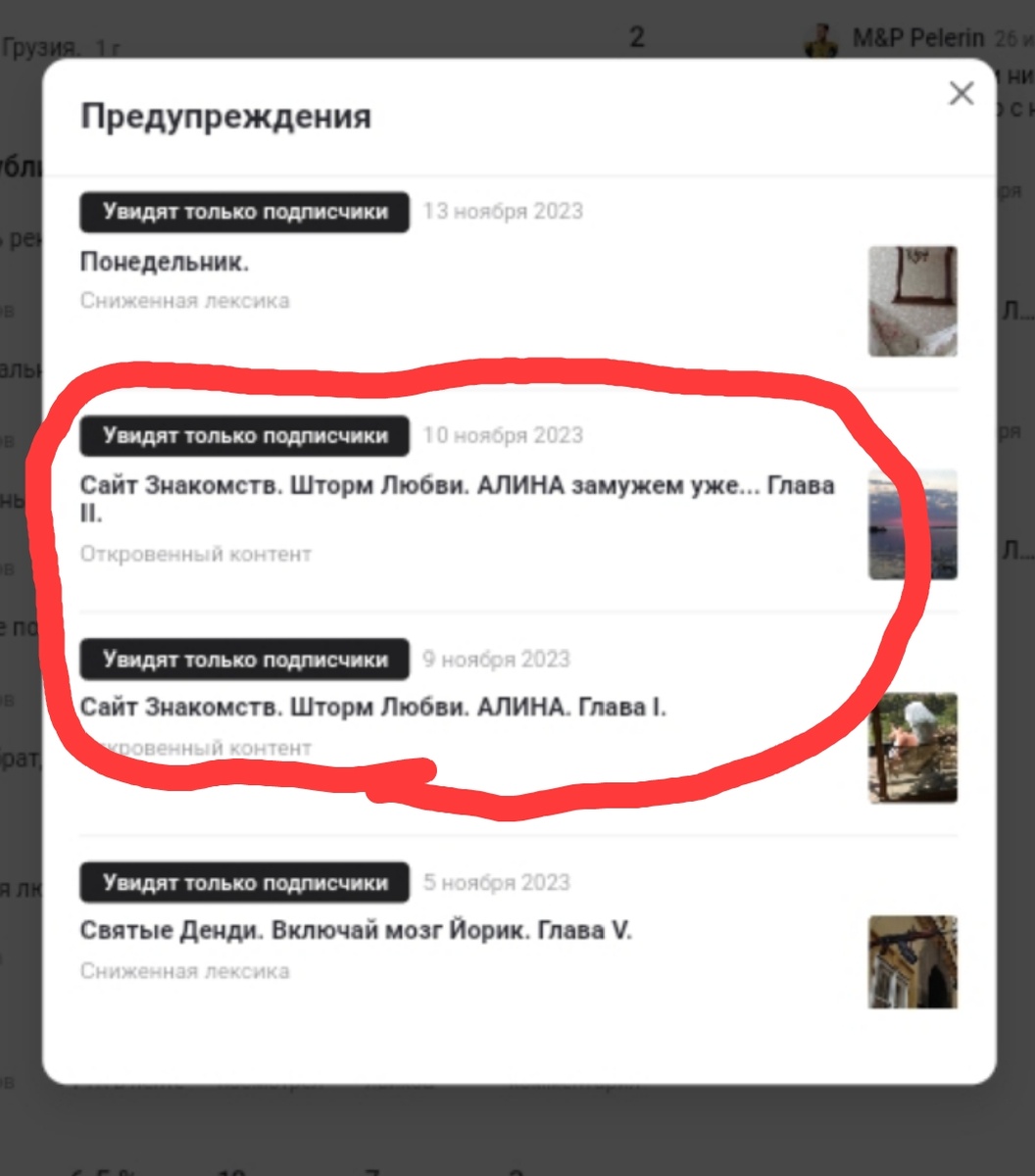Click the Сниженная лексика label under Понедельник
1035x1176 pixels.
185,301
